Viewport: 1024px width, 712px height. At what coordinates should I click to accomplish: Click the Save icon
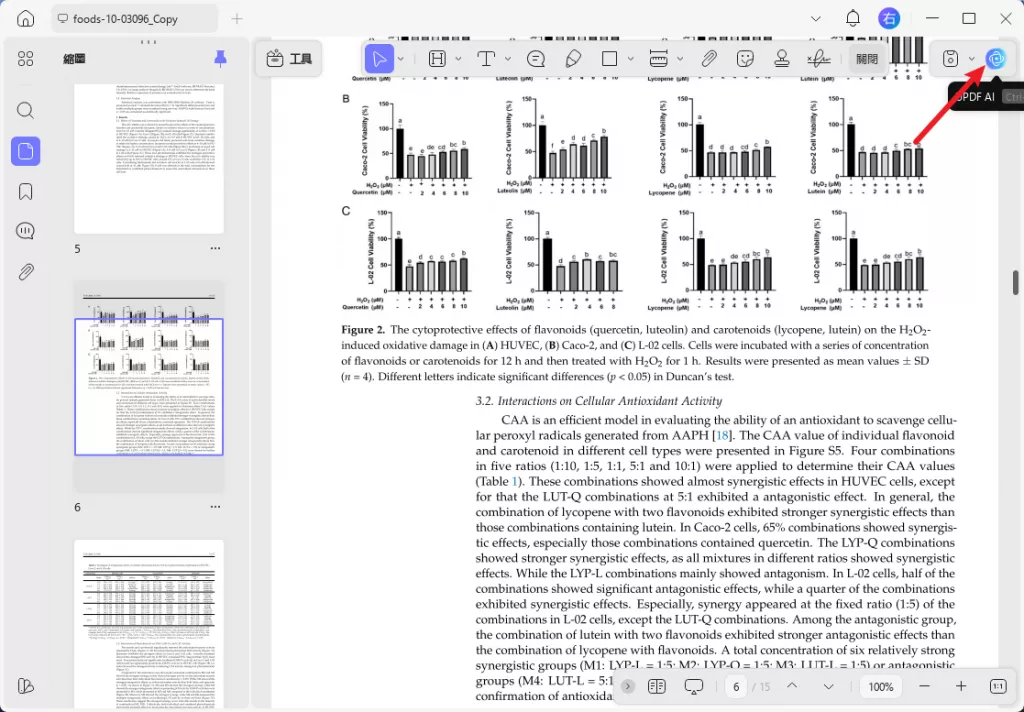coord(950,59)
